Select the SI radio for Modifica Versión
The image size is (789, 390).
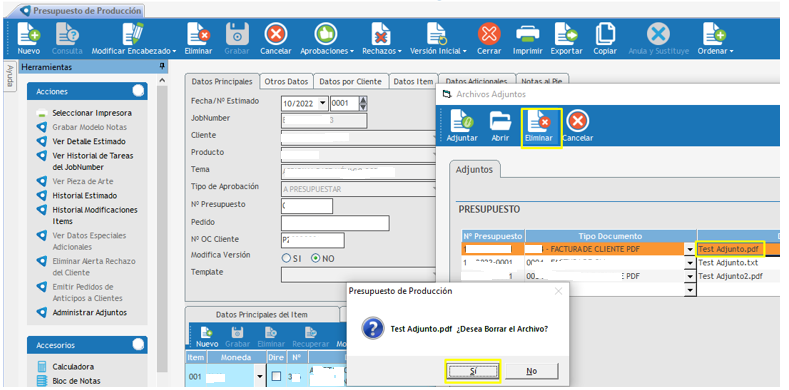point(286,258)
